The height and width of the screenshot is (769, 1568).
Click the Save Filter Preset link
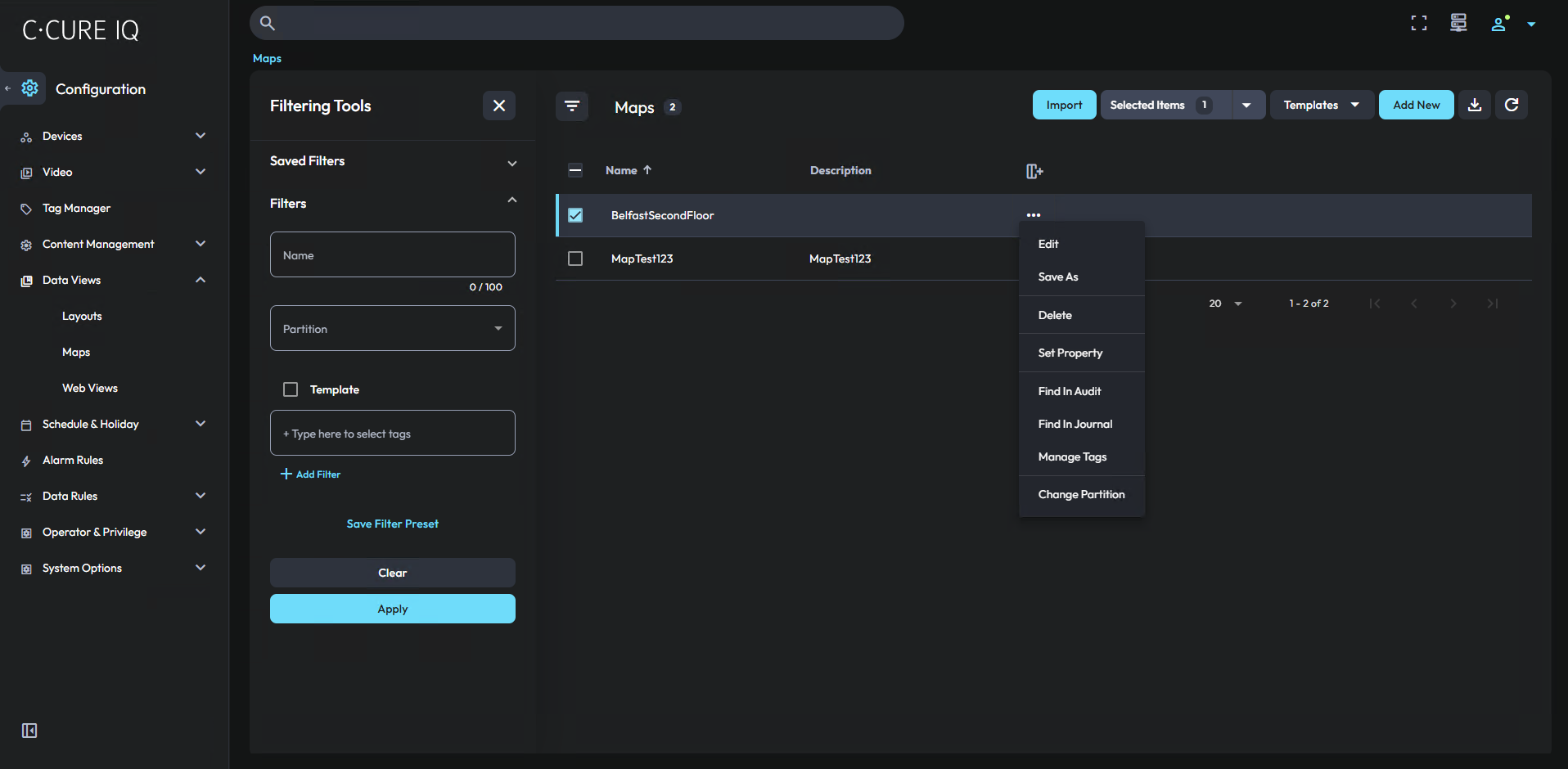point(393,524)
